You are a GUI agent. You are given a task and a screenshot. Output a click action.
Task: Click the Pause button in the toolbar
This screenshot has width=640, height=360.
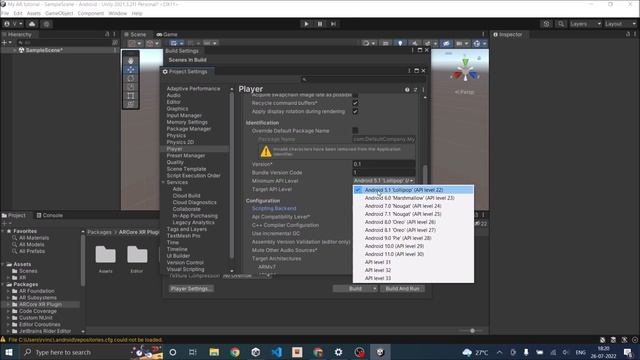click(x=320, y=24)
